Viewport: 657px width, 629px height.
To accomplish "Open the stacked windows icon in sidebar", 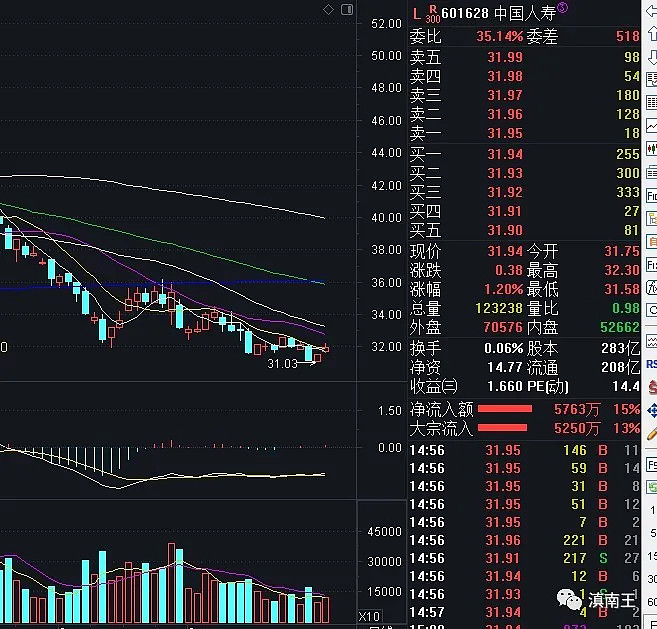I will pyautogui.click(x=652, y=172).
